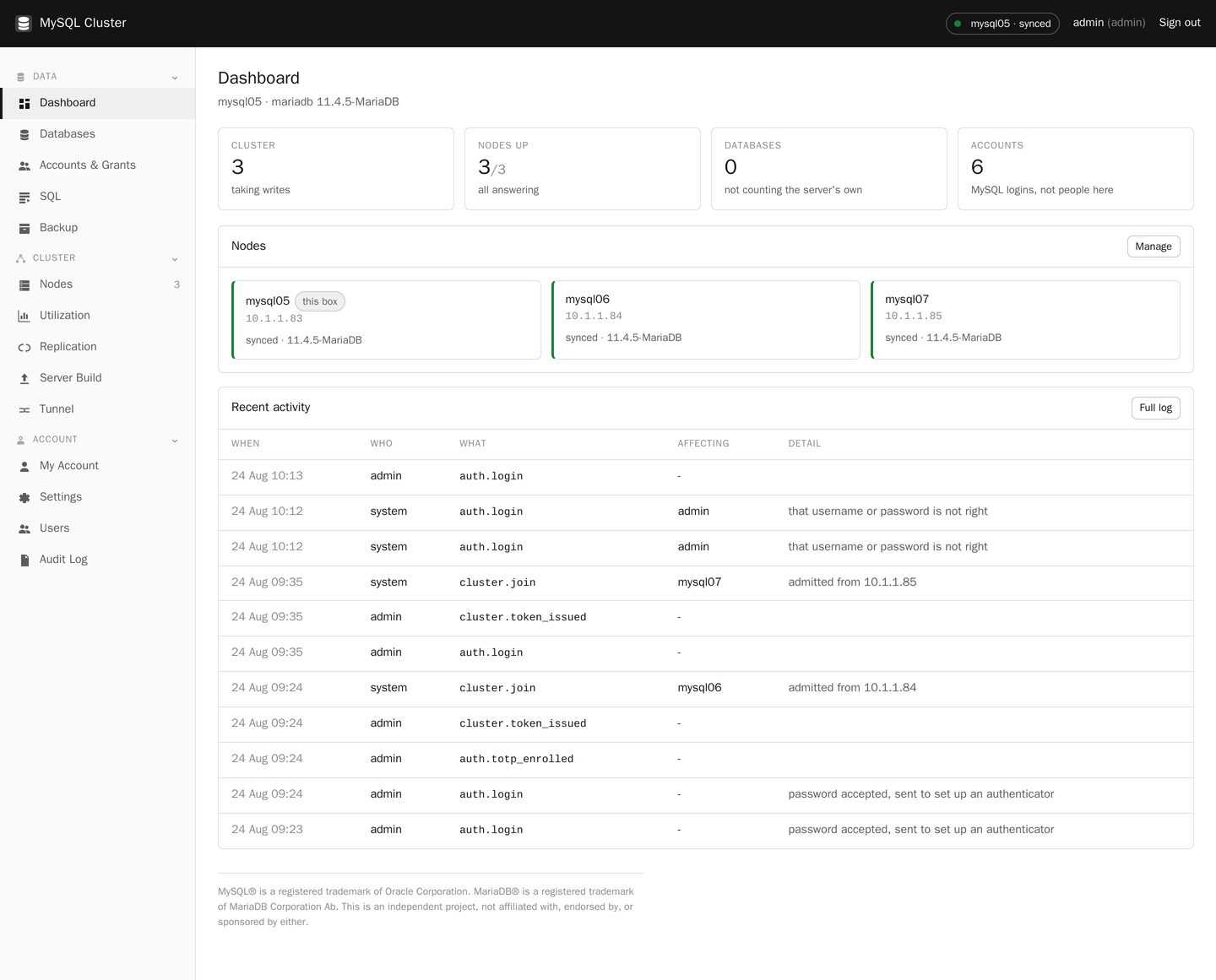This screenshot has height=980, width=1216.
Task: Collapse the CLUSTER sidebar section chevron
Action: 175,259
